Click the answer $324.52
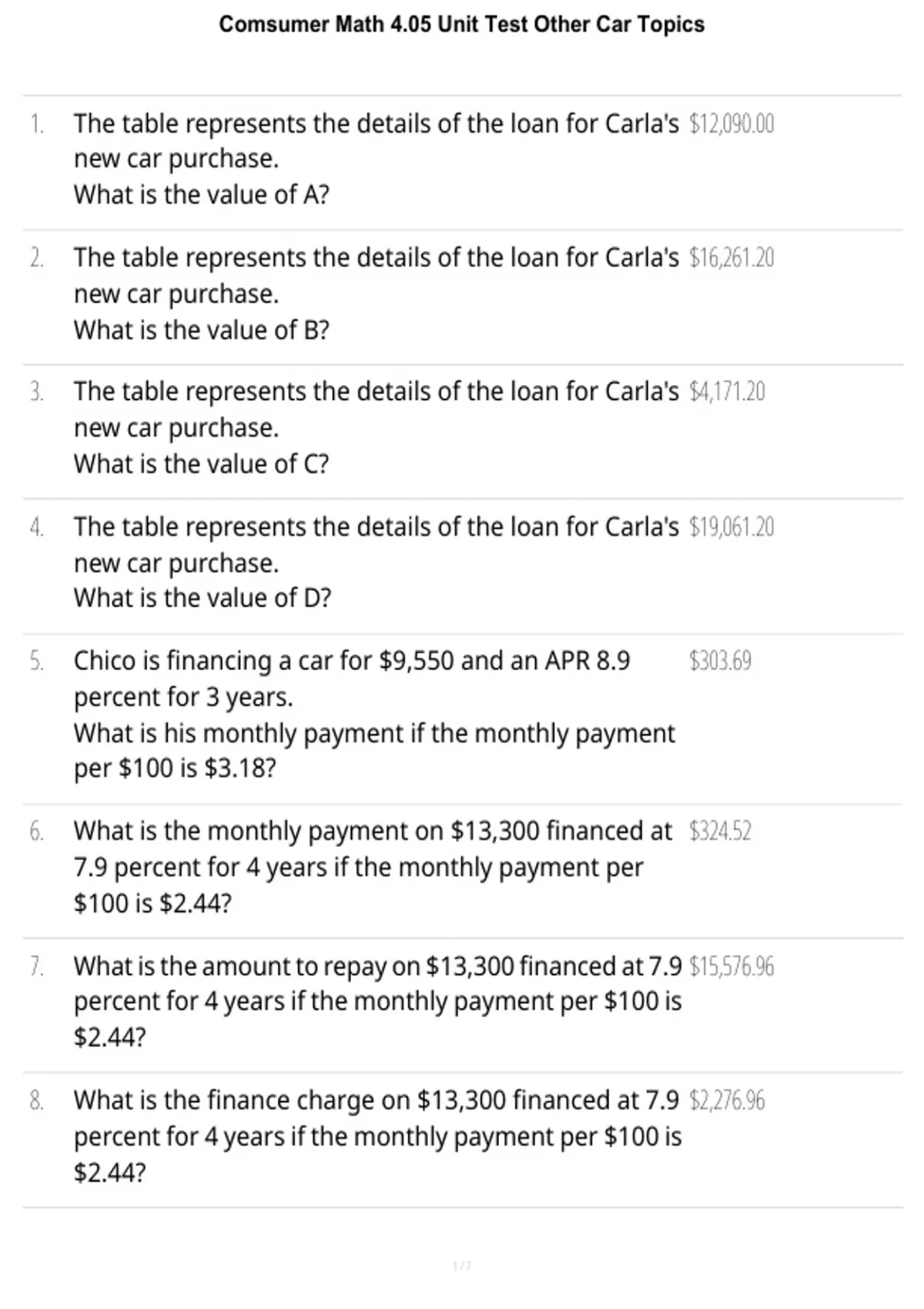The width and height of the screenshot is (924, 1309). pos(720,832)
